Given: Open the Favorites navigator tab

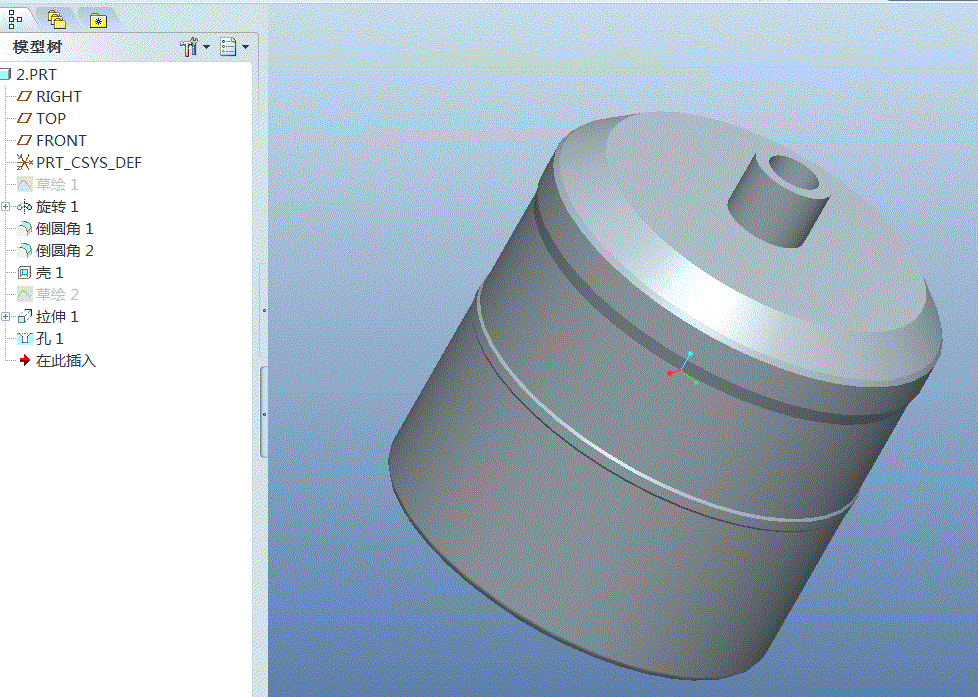Looking at the screenshot, I should (x=98, y=21).
